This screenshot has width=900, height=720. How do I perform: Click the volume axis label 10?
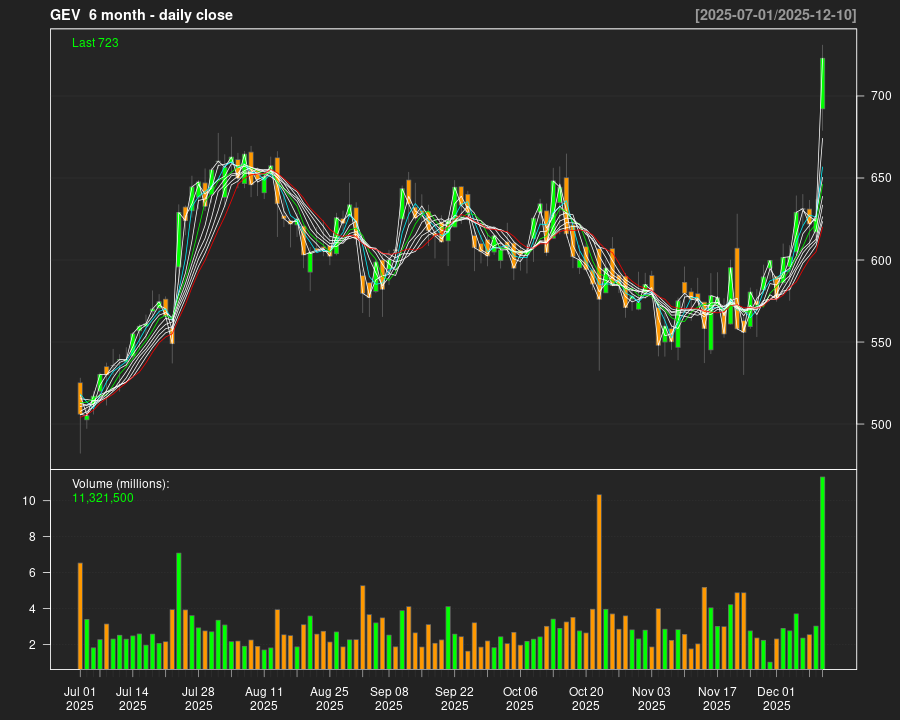tap(30, 501)
